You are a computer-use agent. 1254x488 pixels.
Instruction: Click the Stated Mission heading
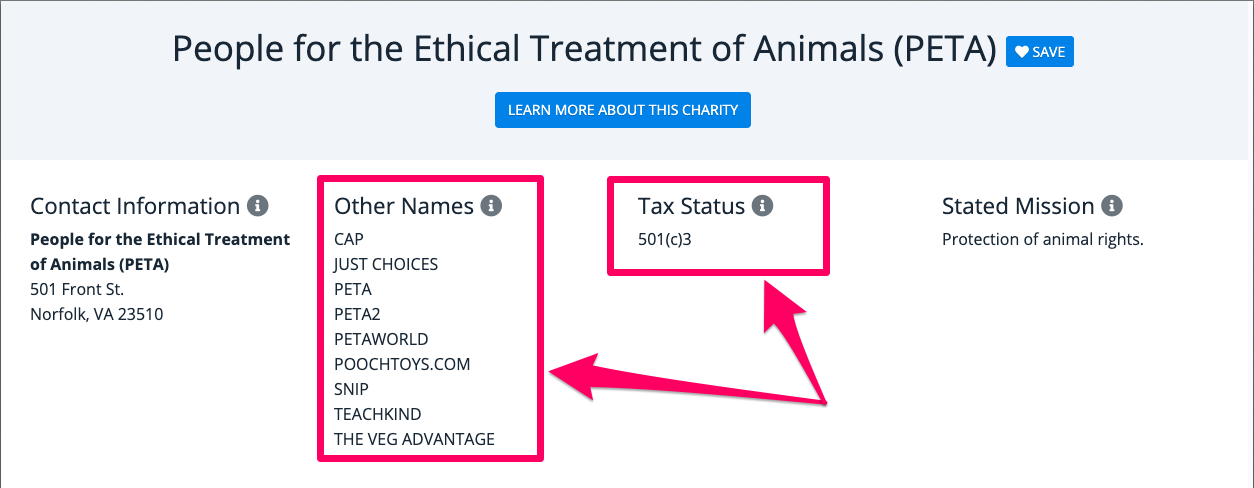1018,206
